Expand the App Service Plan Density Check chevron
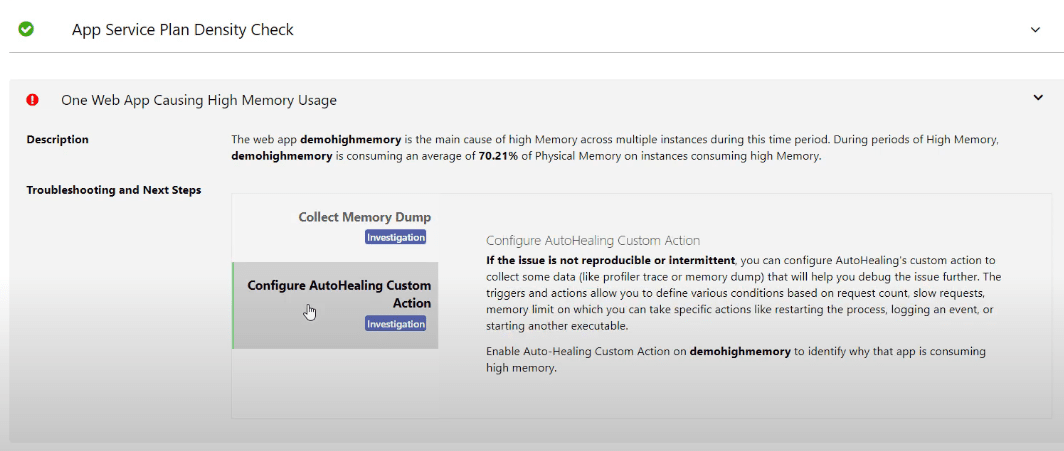Image resolution: width=1064 pixels, height=451 pixels. [x=1035, y=30]
